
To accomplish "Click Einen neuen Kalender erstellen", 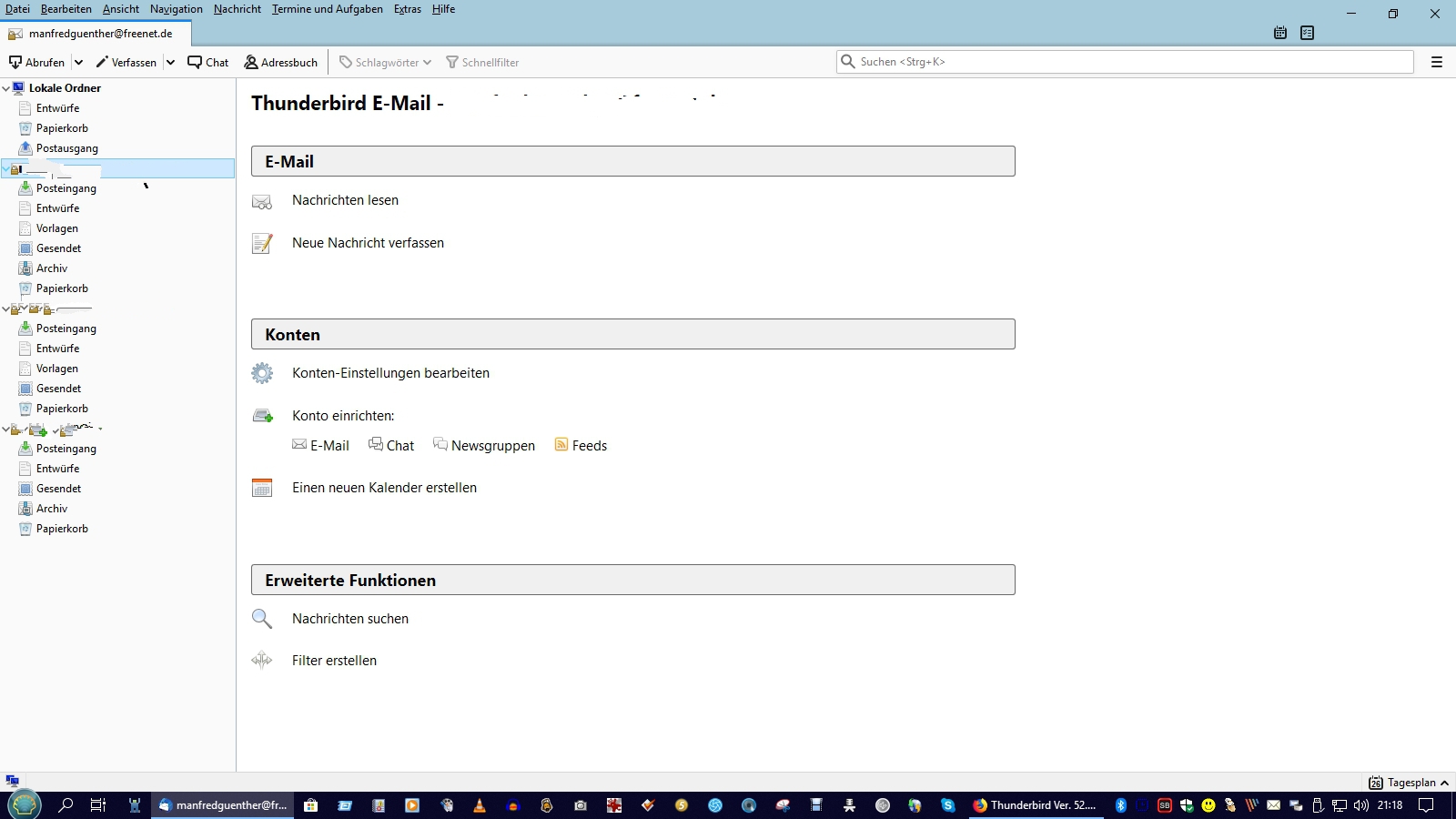I will click(384, 488).
